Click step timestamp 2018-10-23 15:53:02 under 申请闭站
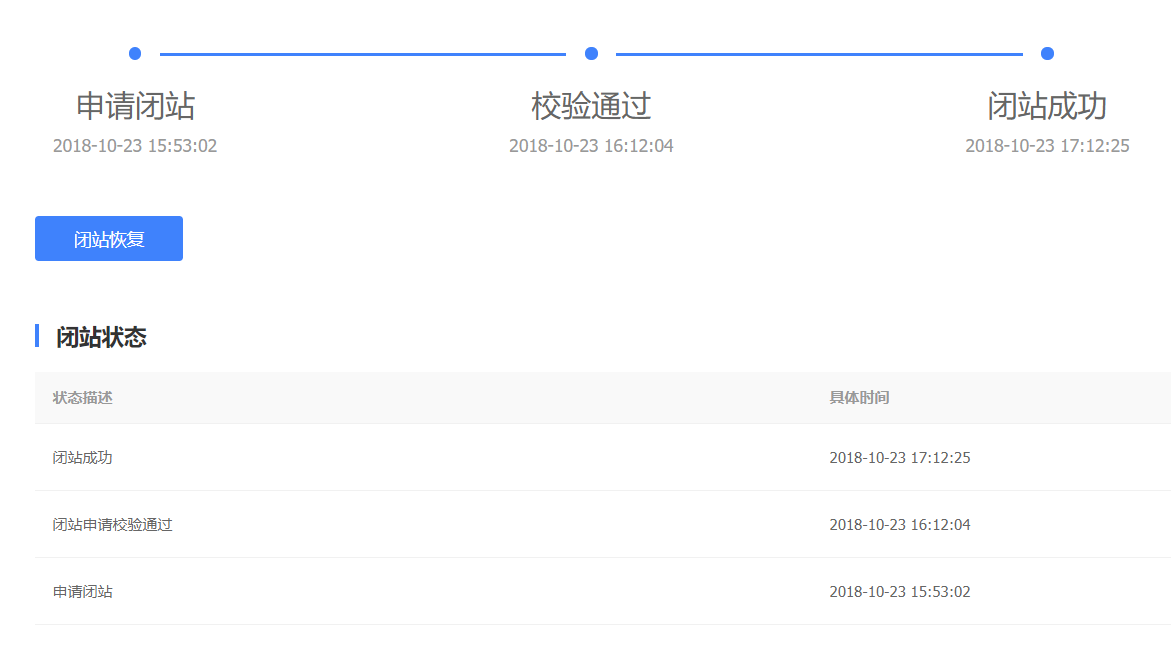 135,146
